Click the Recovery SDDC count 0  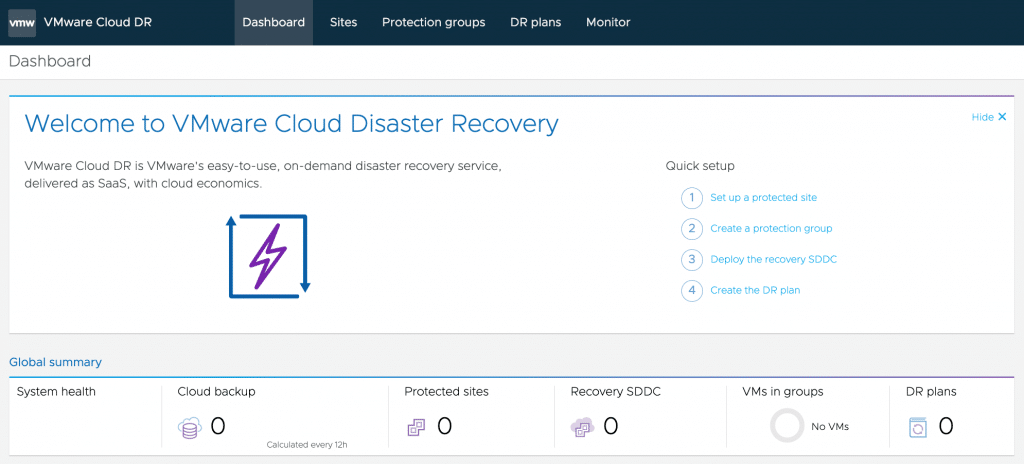(611, 426)
